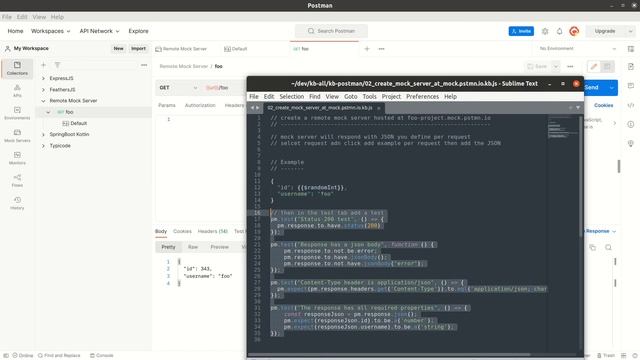640x360 pixels.
Task: Click the New button in workspace
Action: pyautogui.click(x=118, y=49)
